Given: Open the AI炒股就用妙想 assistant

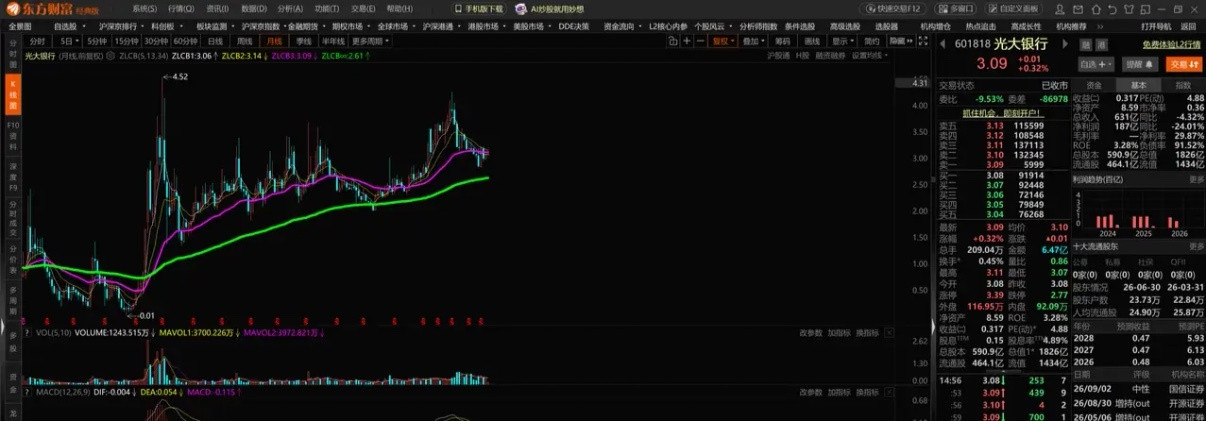Looking at the screenshot, I should (x=550, y=8).
